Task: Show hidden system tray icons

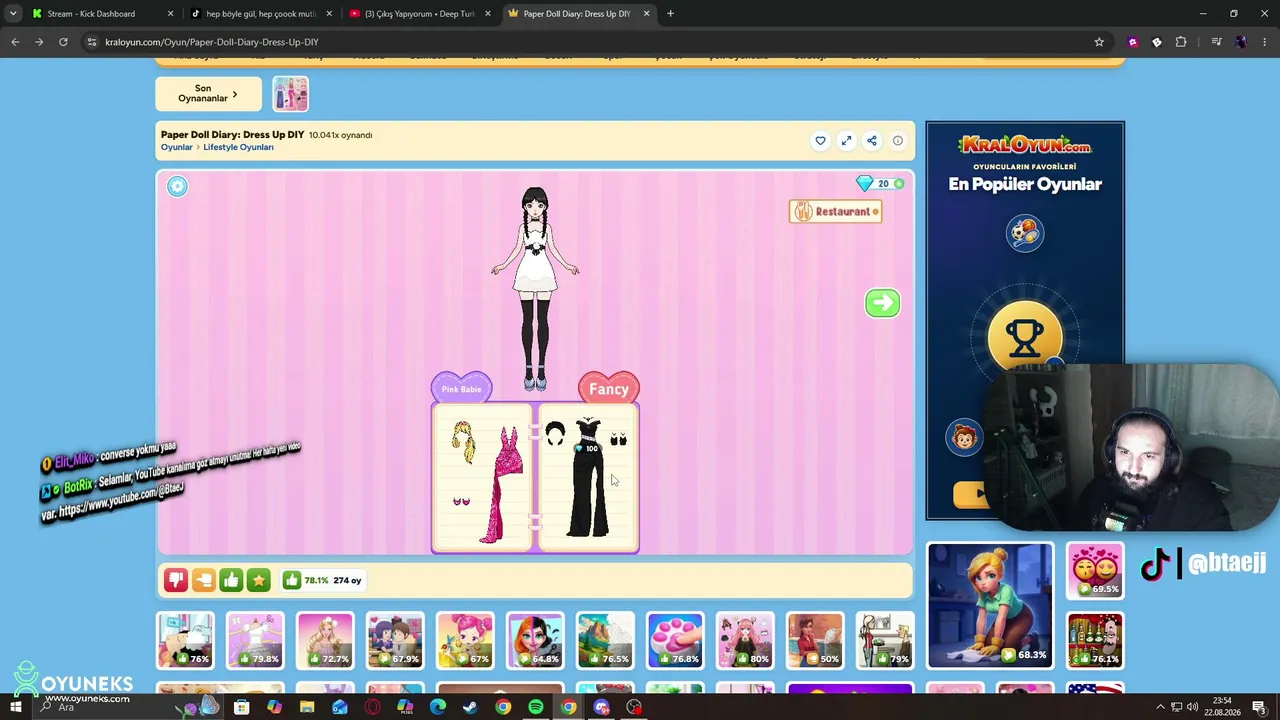Action: click(x=1160, y=707)
